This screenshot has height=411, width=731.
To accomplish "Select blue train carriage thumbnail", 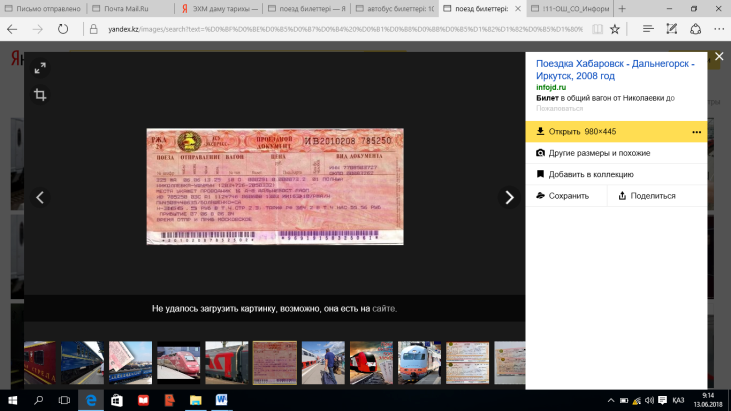I will 82,363.
